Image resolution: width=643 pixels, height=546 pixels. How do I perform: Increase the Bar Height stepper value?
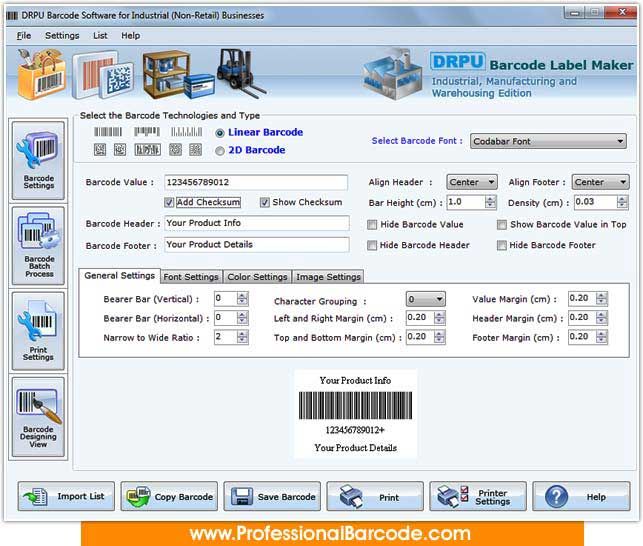click(x=490, y=199)
